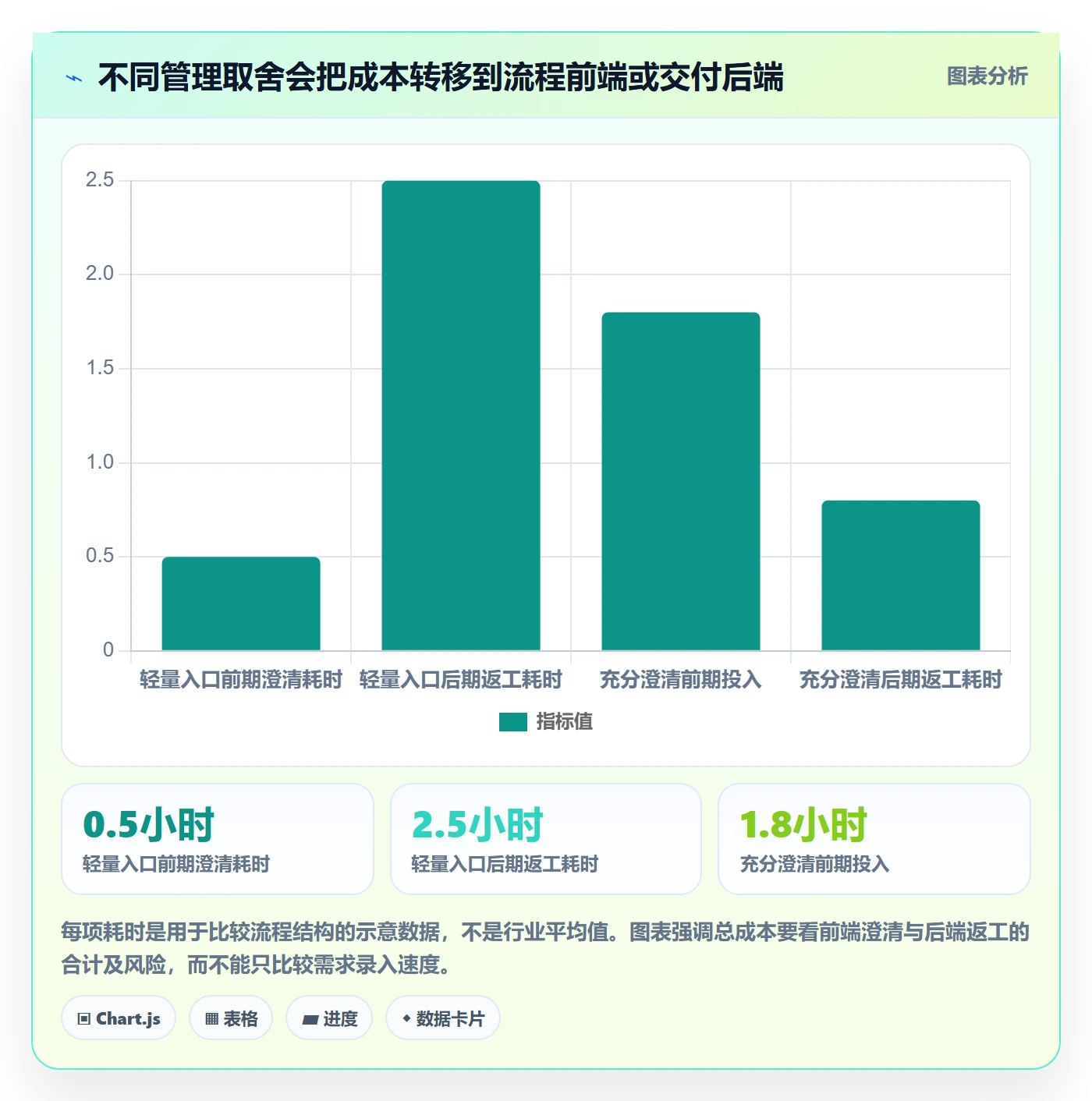
Task: Click axis label 轻量入口前期澄清耗时 under the chart
Action: pyautogui.click(x=241, y=680)
